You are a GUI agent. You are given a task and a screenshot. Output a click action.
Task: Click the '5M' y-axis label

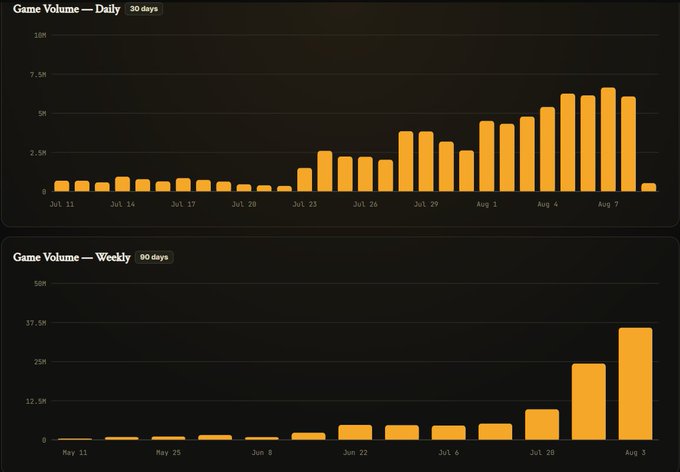(x=42, y=114)
